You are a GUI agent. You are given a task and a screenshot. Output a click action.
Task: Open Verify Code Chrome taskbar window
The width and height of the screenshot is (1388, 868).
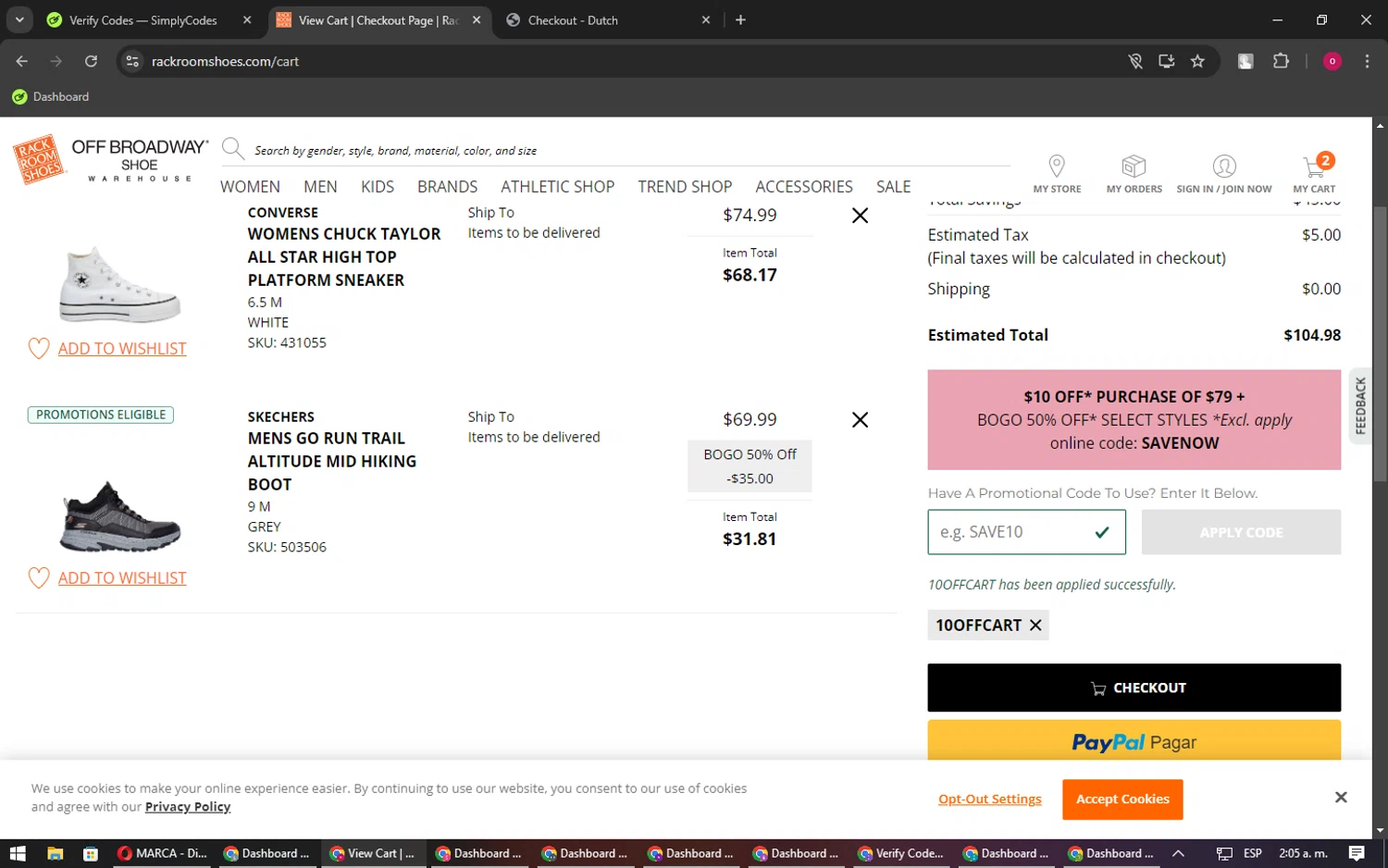(901, 853)
